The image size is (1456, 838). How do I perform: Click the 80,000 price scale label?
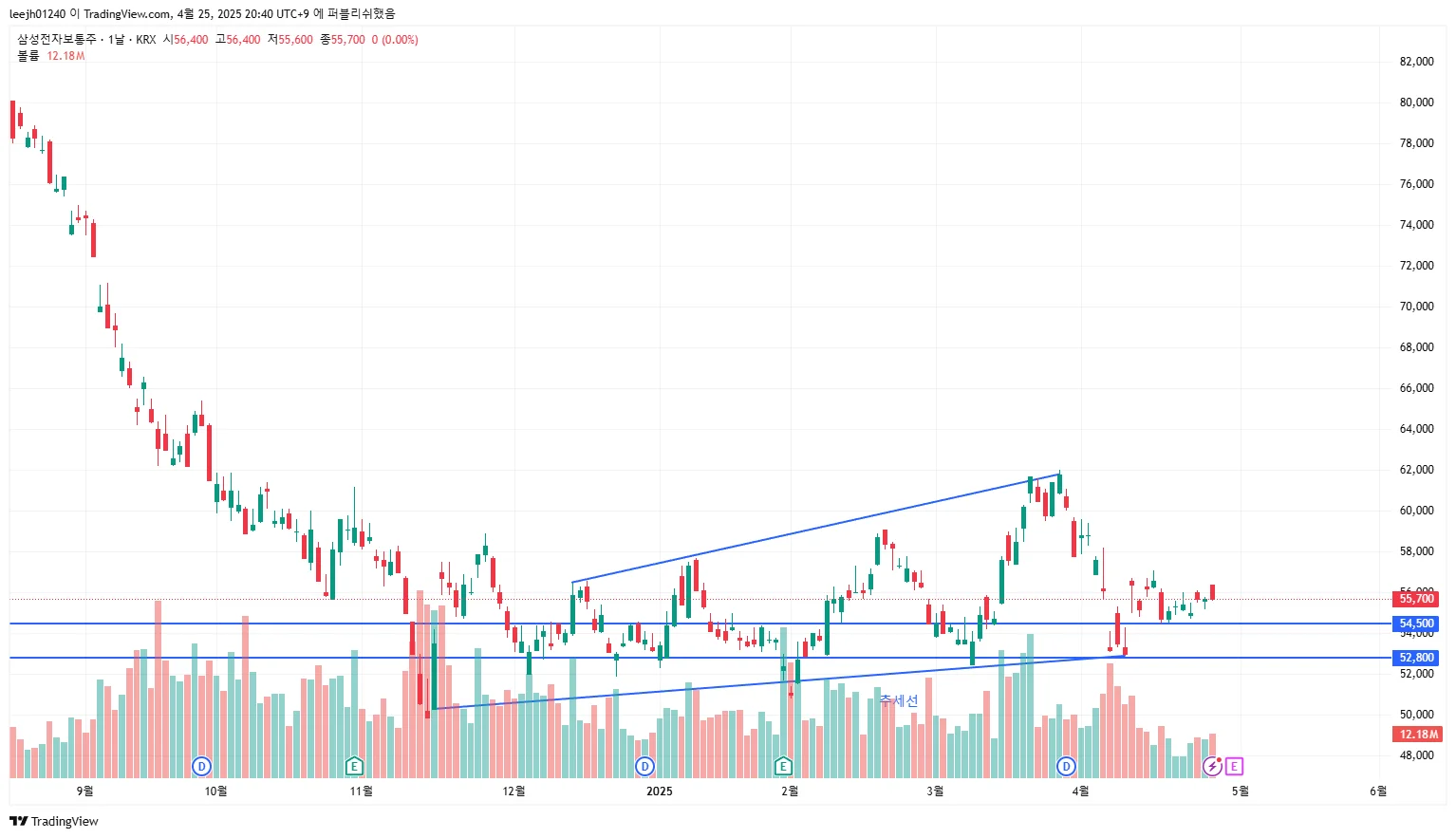click(1416, 102)
